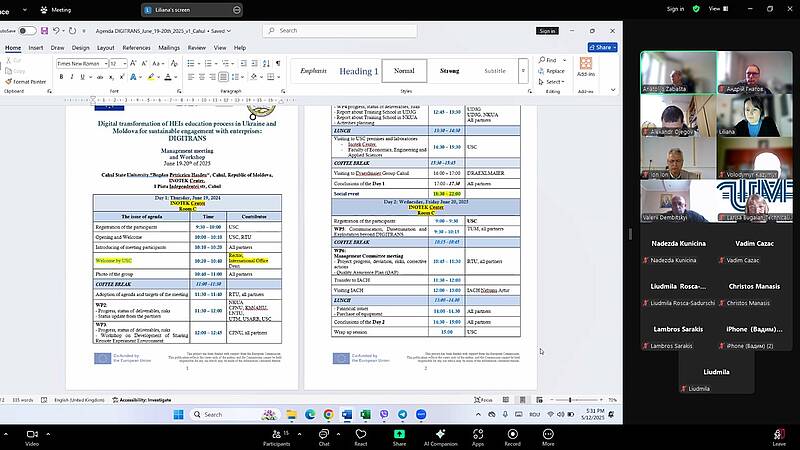Apply italic formatting
Image resolution: width=800 pixels, height=450 pixels.
pyautogui.click(x=72, y=77)
